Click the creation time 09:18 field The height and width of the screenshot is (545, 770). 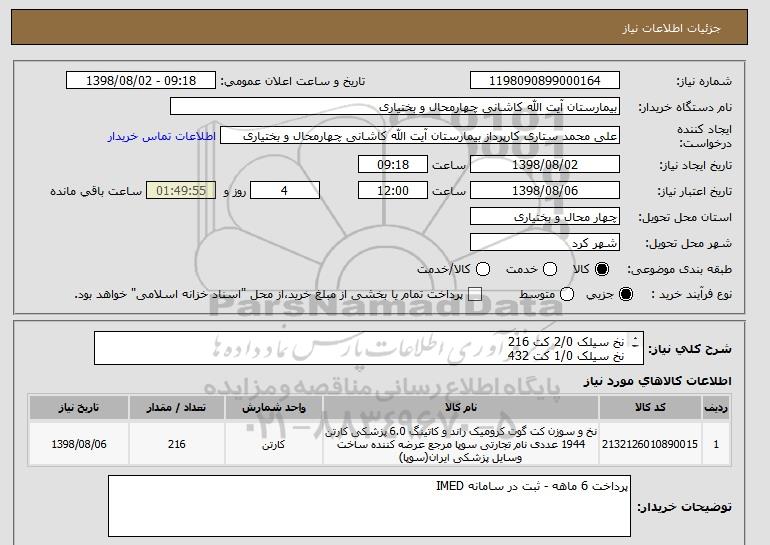[393, 164]
